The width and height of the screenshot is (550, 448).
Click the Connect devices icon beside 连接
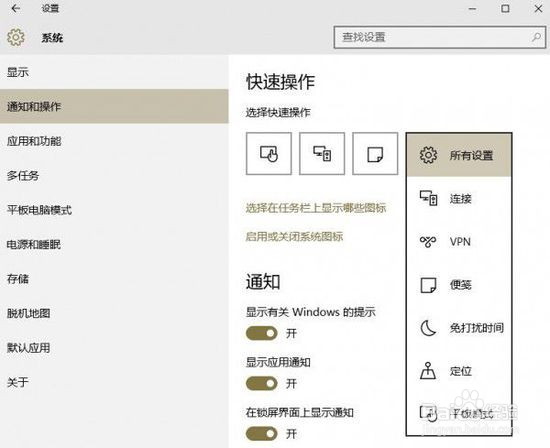(428, 198)
